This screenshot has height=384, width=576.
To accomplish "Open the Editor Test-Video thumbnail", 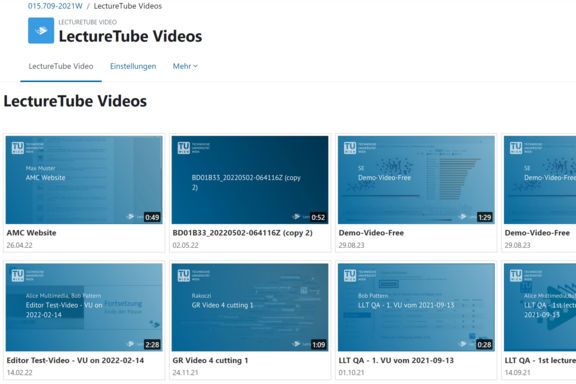I will pos(84,307).
